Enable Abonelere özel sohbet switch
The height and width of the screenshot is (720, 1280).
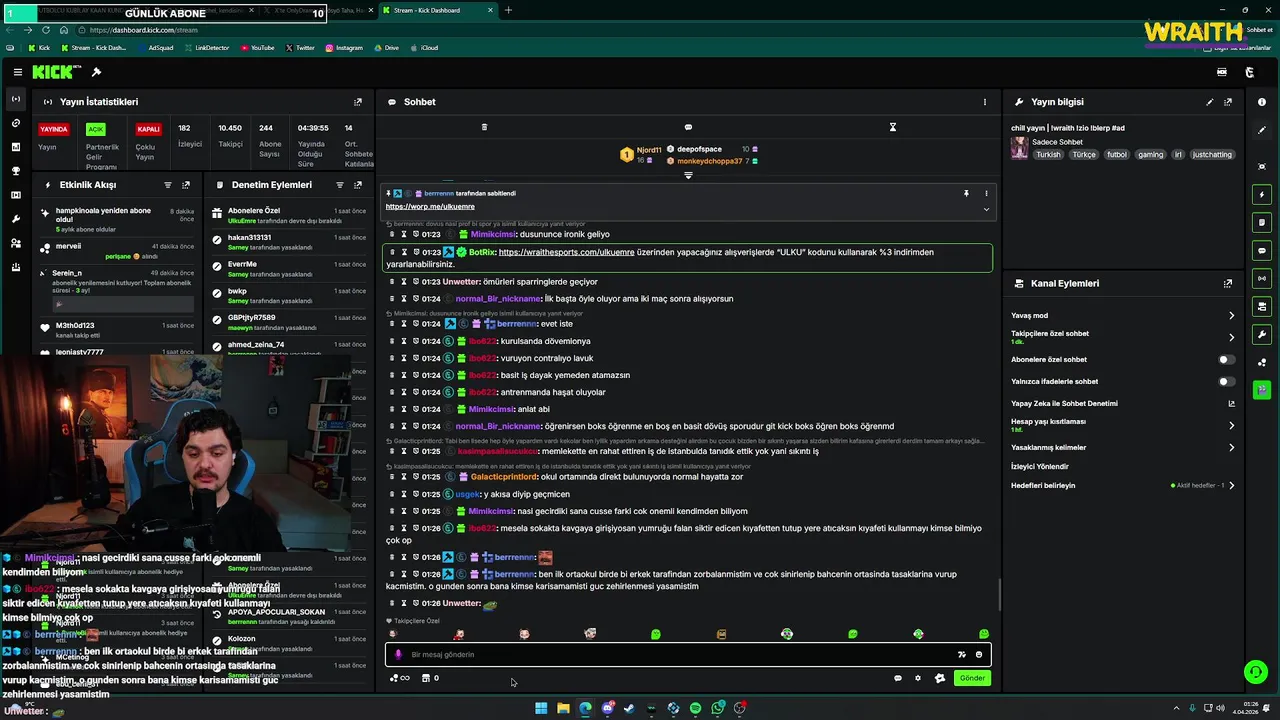(x=1226, y=359)
